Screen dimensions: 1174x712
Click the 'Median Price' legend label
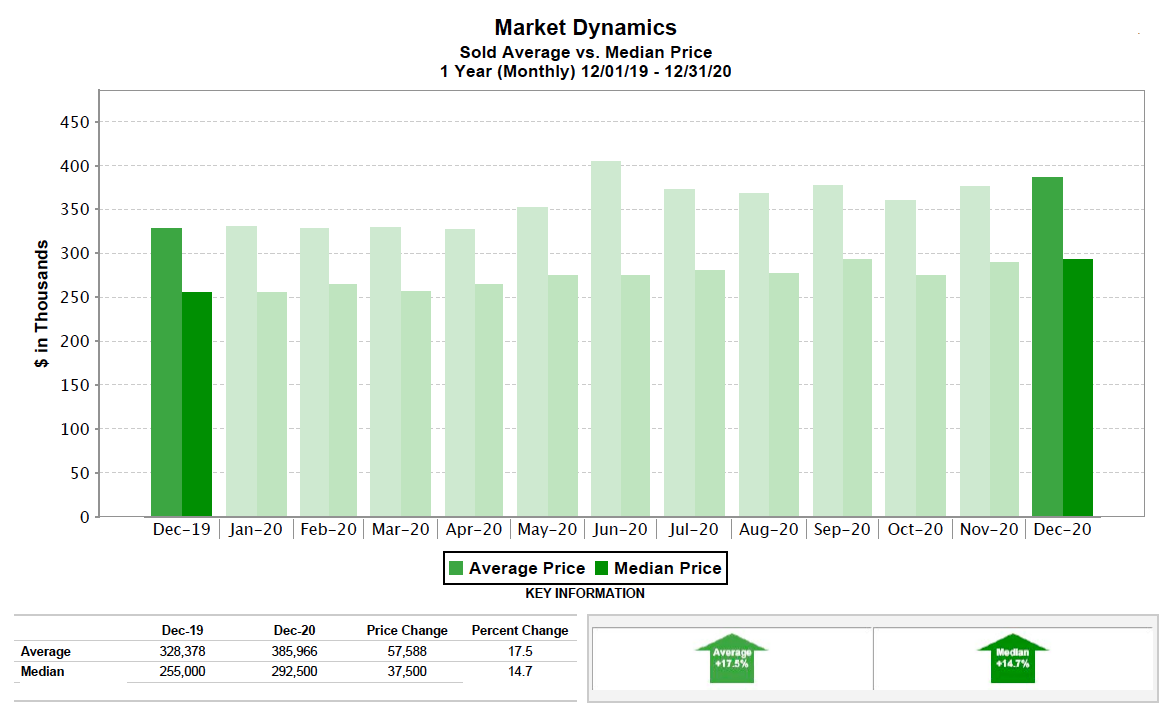[668, 568]
